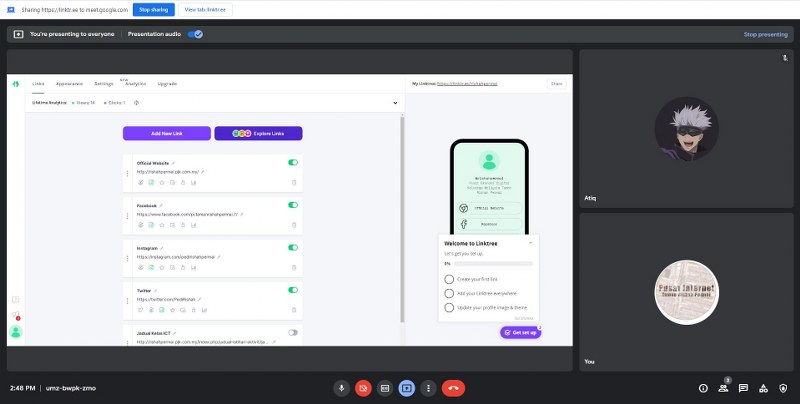Open meeting details info icon
The image size is (800, 404).
point(703,389)
